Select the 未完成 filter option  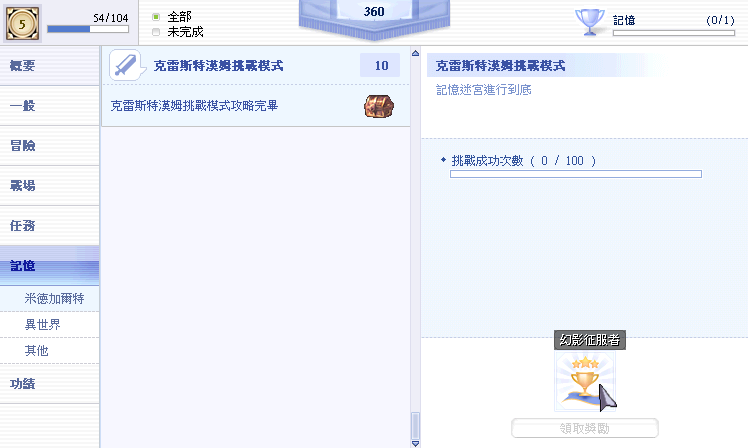156,32
